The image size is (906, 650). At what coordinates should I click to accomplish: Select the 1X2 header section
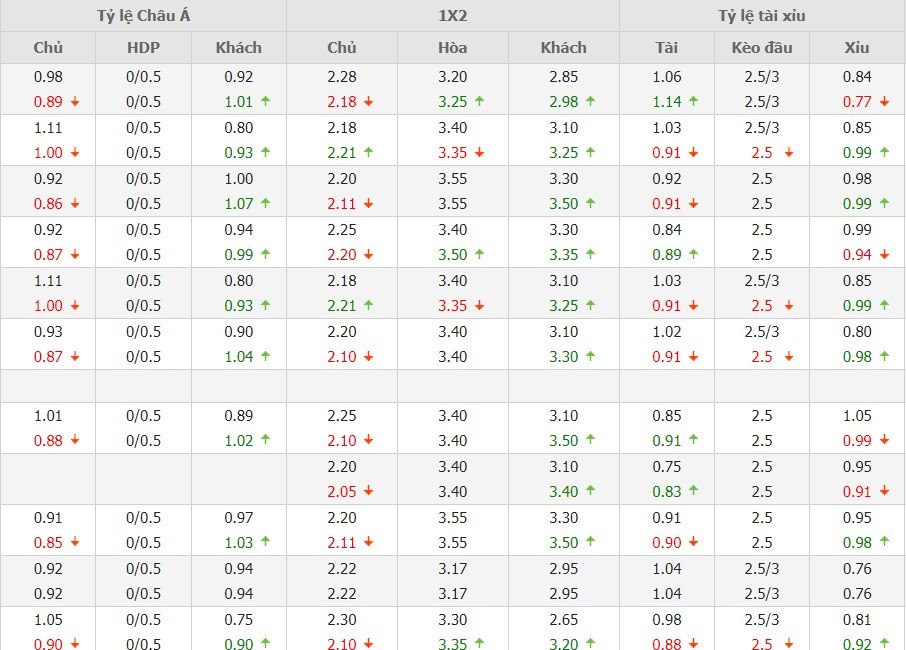452,16
